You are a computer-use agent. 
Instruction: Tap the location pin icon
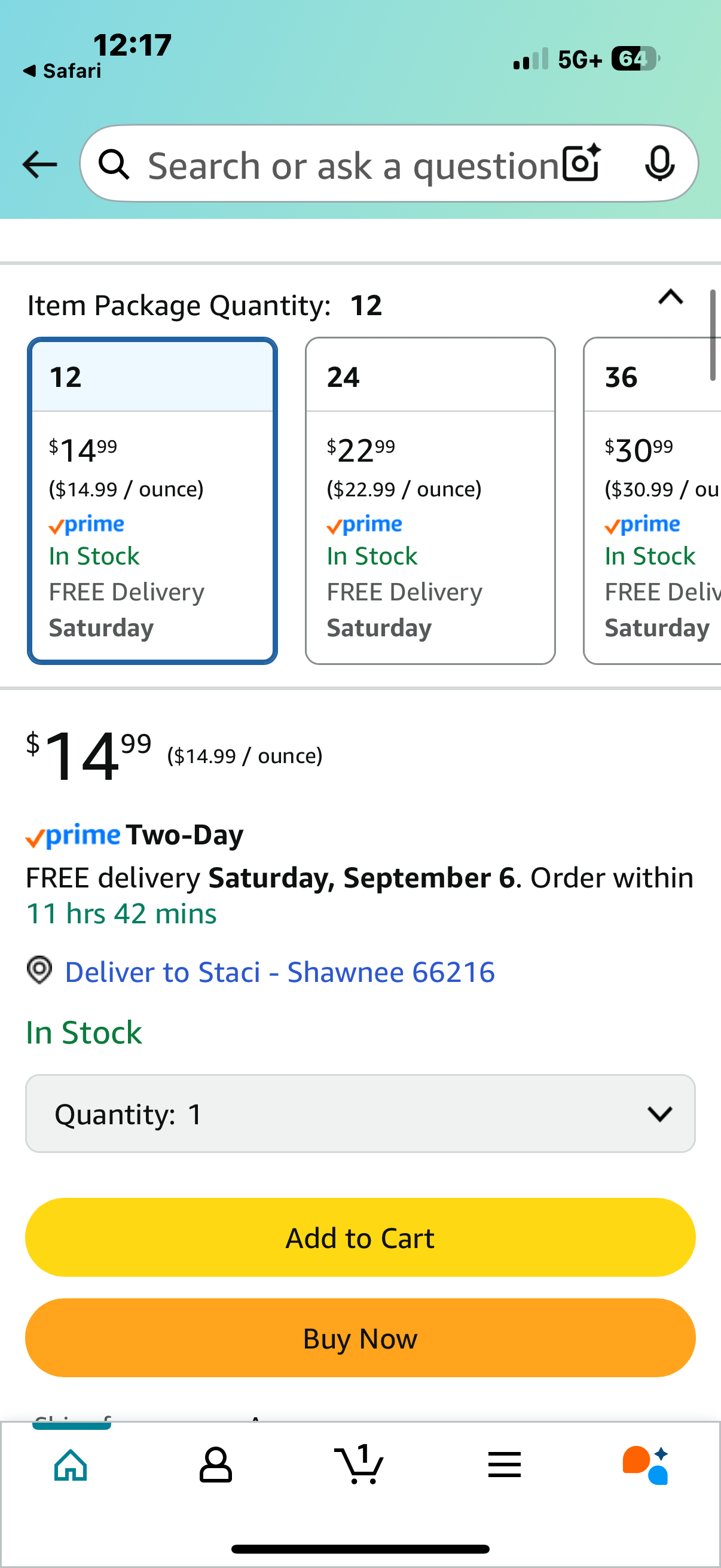tap(39, 969)
